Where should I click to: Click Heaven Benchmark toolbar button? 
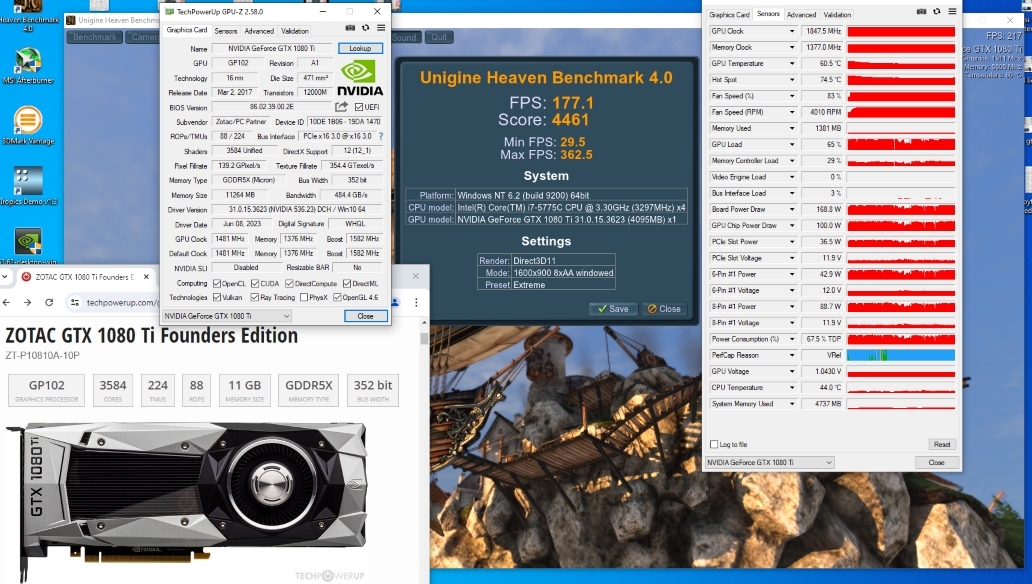tap(95, 37)
